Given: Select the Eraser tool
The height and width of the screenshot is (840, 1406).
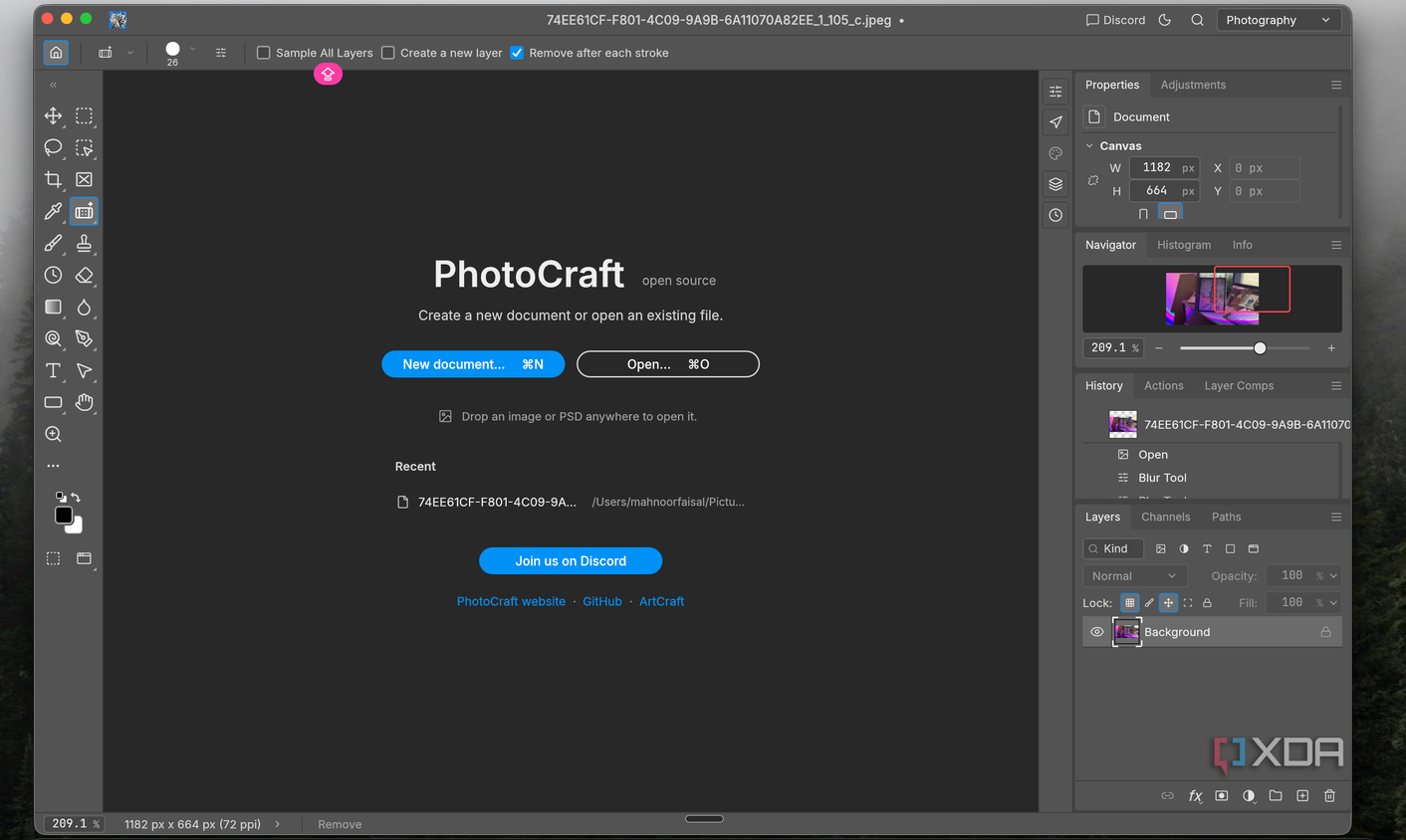Looking at the screenshot, I should (x=85, y=276).
